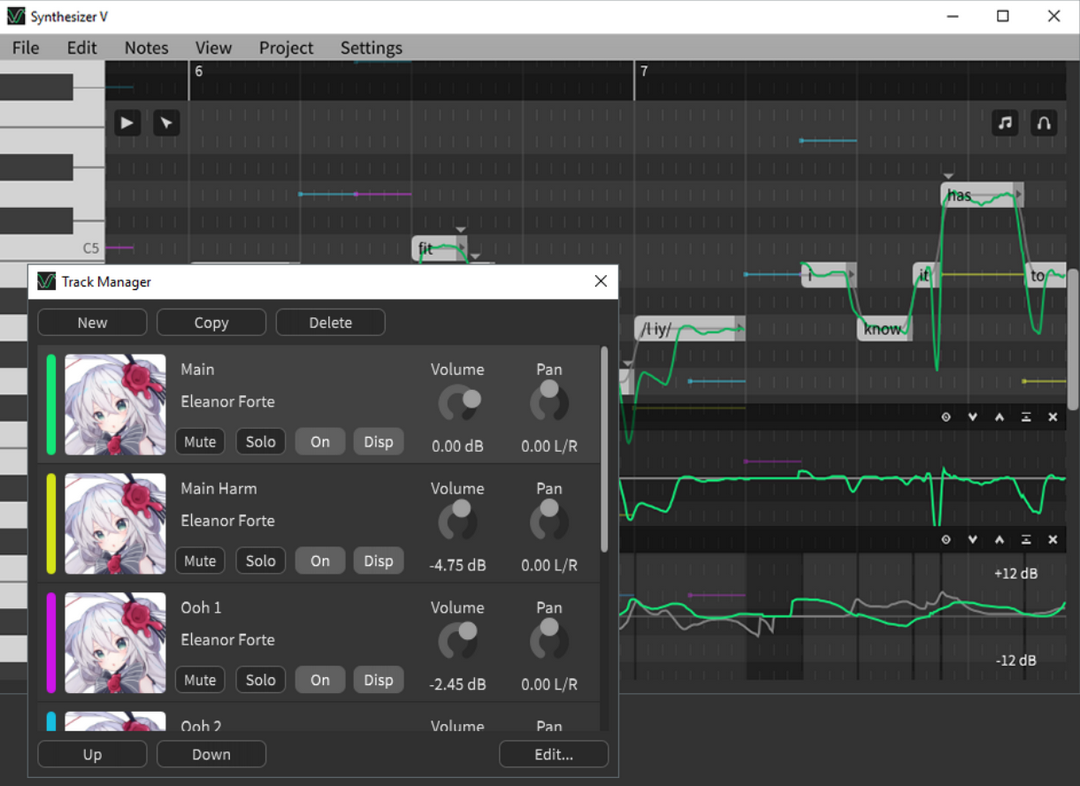Open the Edit... options in Track Manager
Viewport: 1080px width, 786px height.
553,754
